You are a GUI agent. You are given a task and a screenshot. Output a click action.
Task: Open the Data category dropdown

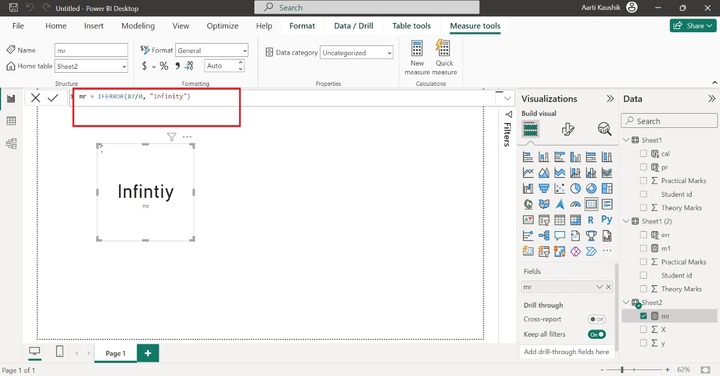pos(356,53)
